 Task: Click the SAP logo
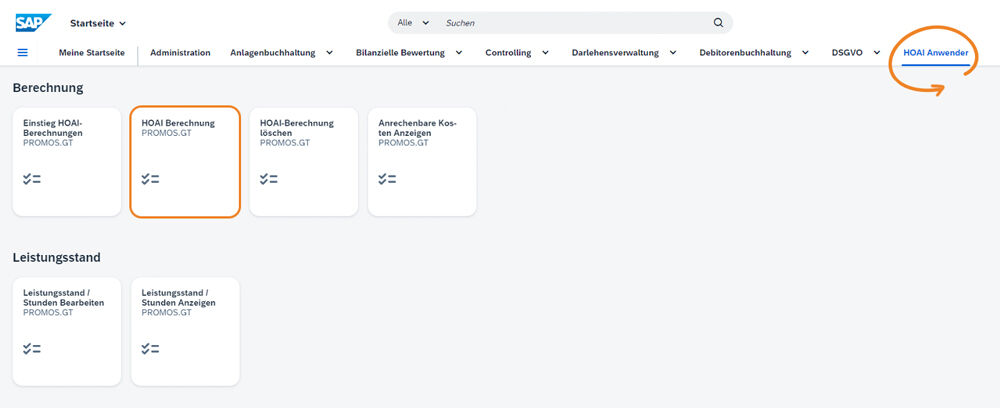coord(34,22)
